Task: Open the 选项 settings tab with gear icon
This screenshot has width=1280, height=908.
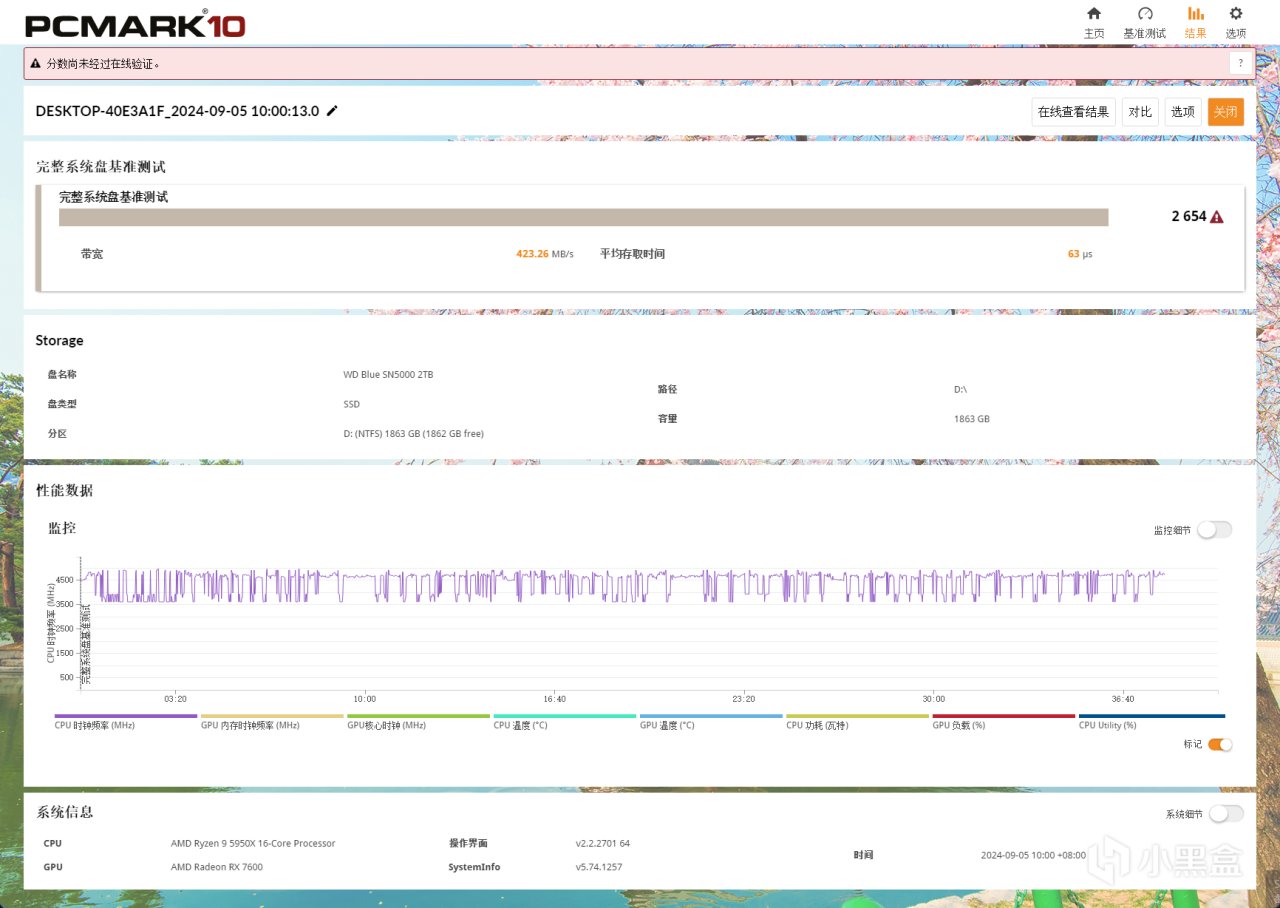Action: (x=1236, y=22)
